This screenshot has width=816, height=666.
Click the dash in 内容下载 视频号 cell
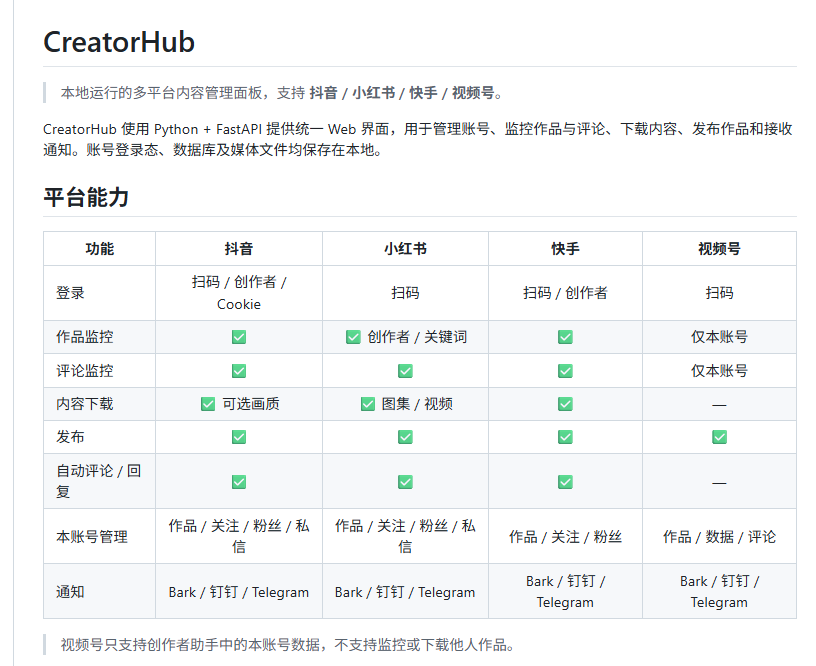pos(719,405)
